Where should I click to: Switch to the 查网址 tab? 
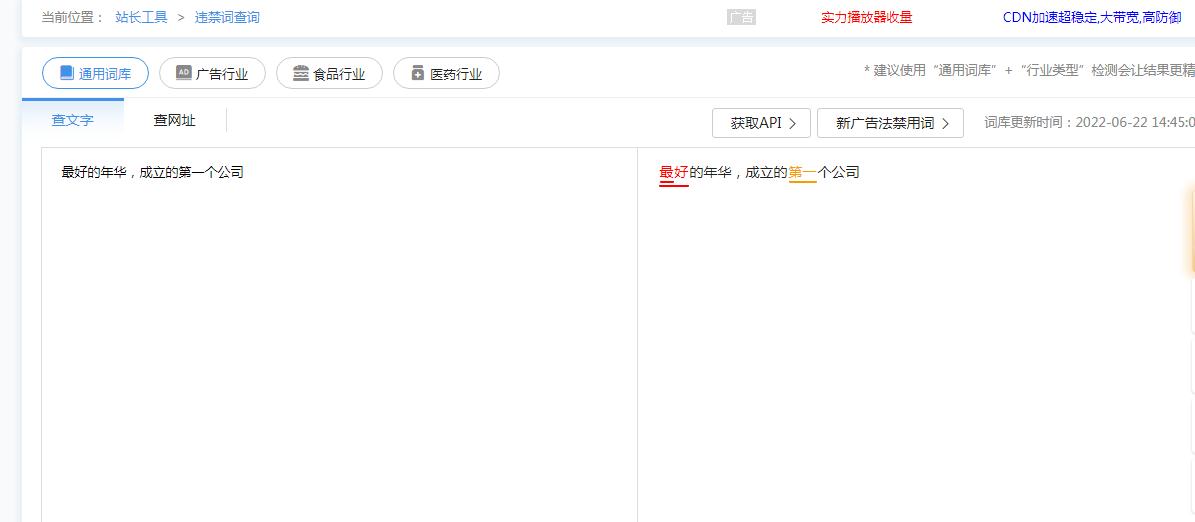tap(175, 120)
